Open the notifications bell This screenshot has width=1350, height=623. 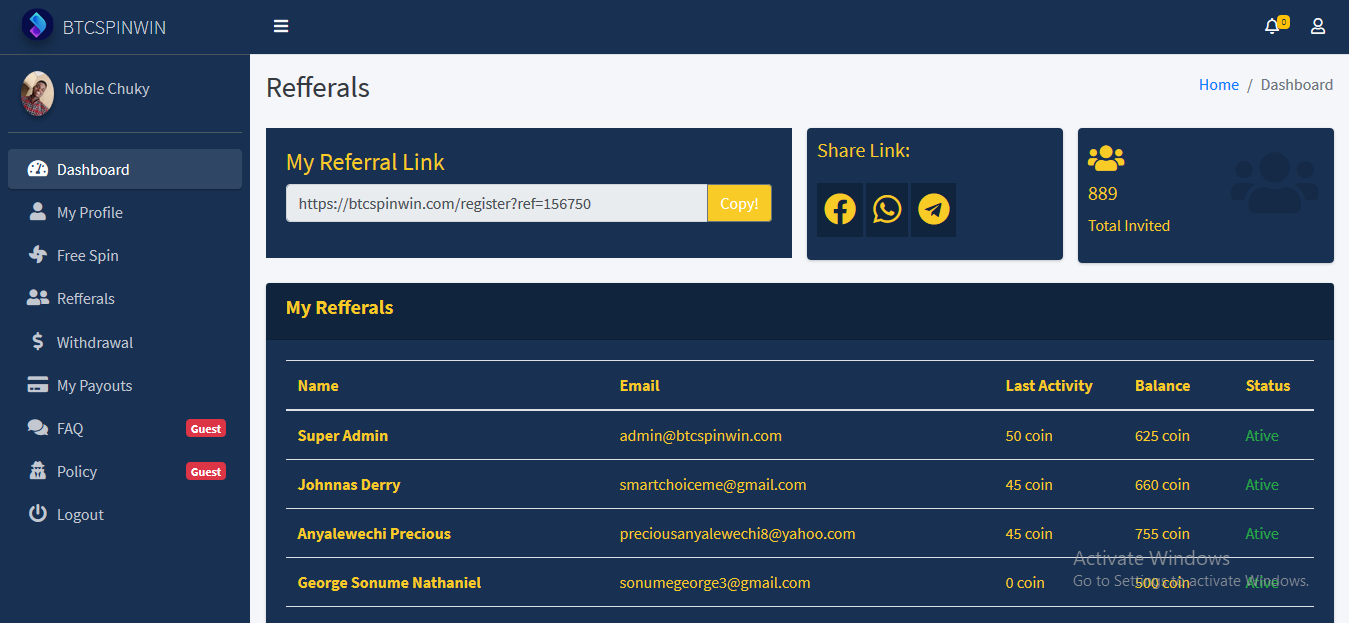(x=1272, y=26)
